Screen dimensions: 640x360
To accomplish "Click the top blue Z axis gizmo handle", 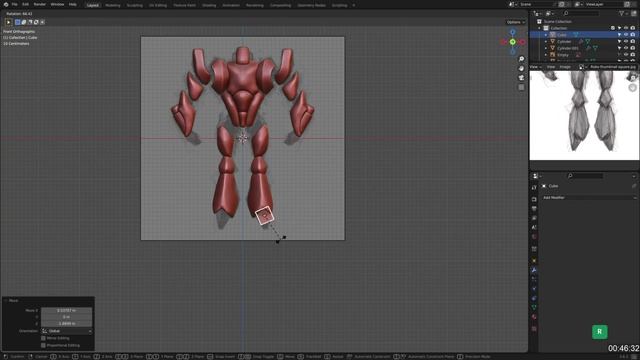I will (x=513, y=32).
